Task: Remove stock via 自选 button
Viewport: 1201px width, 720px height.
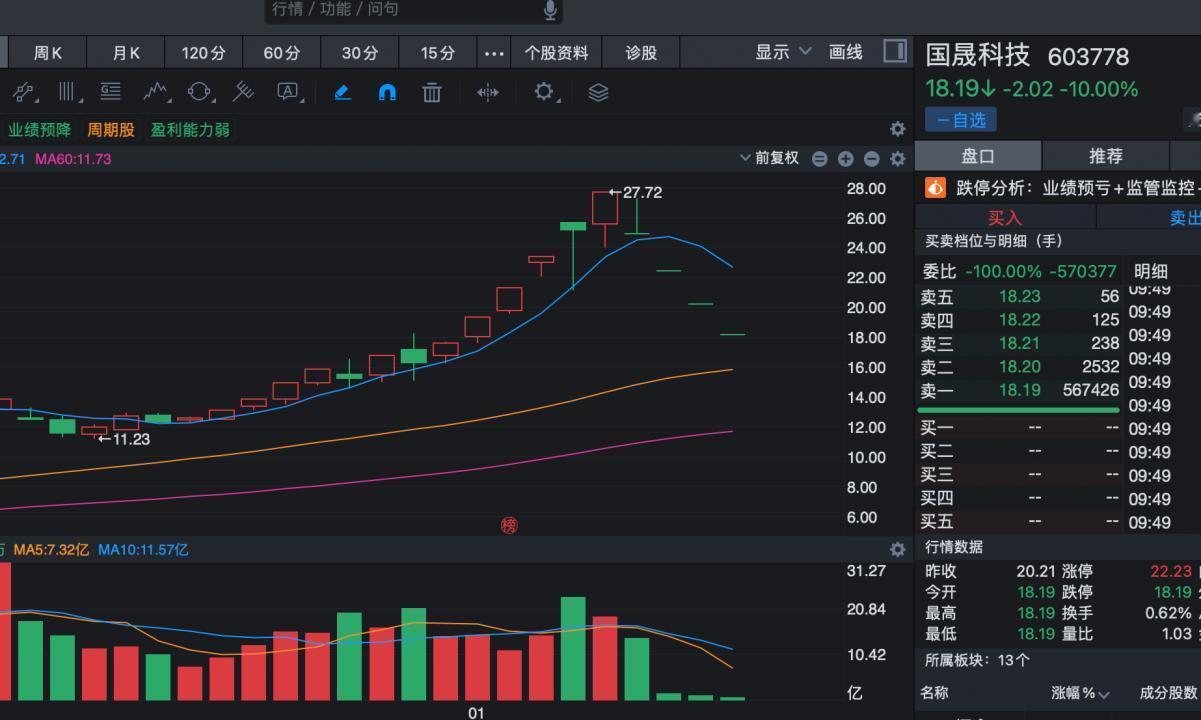Action: 960,120
